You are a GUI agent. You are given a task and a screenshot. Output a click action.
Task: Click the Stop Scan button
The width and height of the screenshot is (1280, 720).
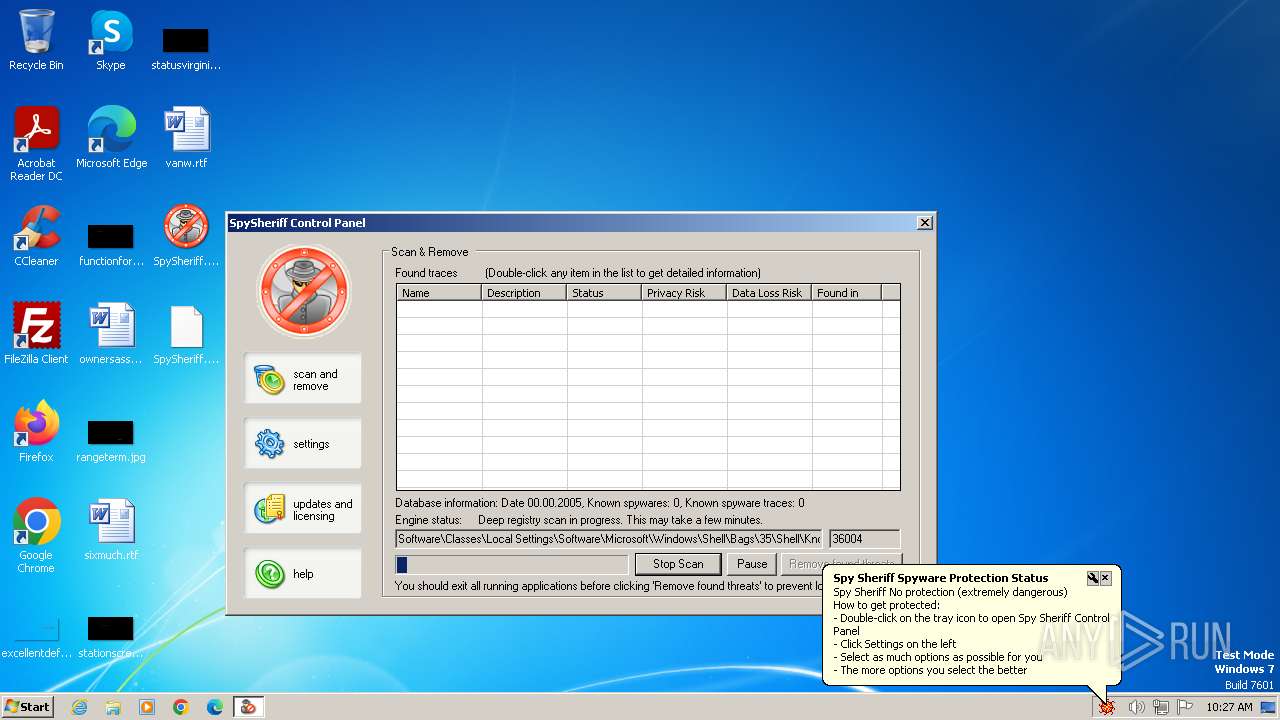pyautogui.click(x=677, y=564)
